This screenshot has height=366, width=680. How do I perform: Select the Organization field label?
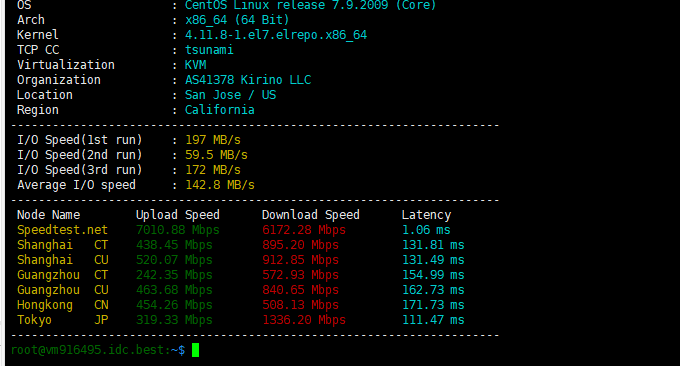[x=59, y=80]
